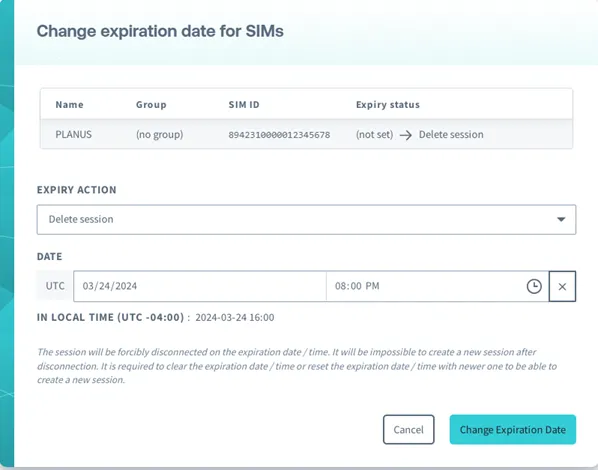Click the (not set) expiry text
This screenshot has height=470, width=598.
tap(375, 135)
